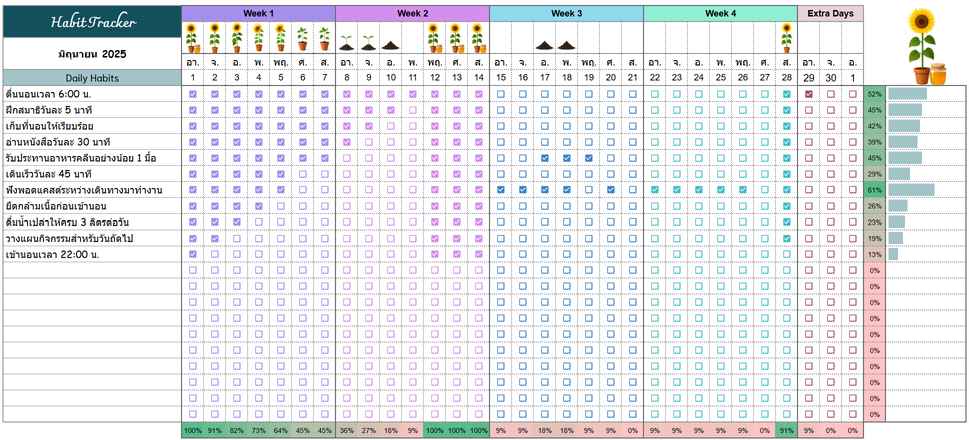Select the sunflower image above day 3
This screenshot has height=440, width=969.
pos(237,38)
